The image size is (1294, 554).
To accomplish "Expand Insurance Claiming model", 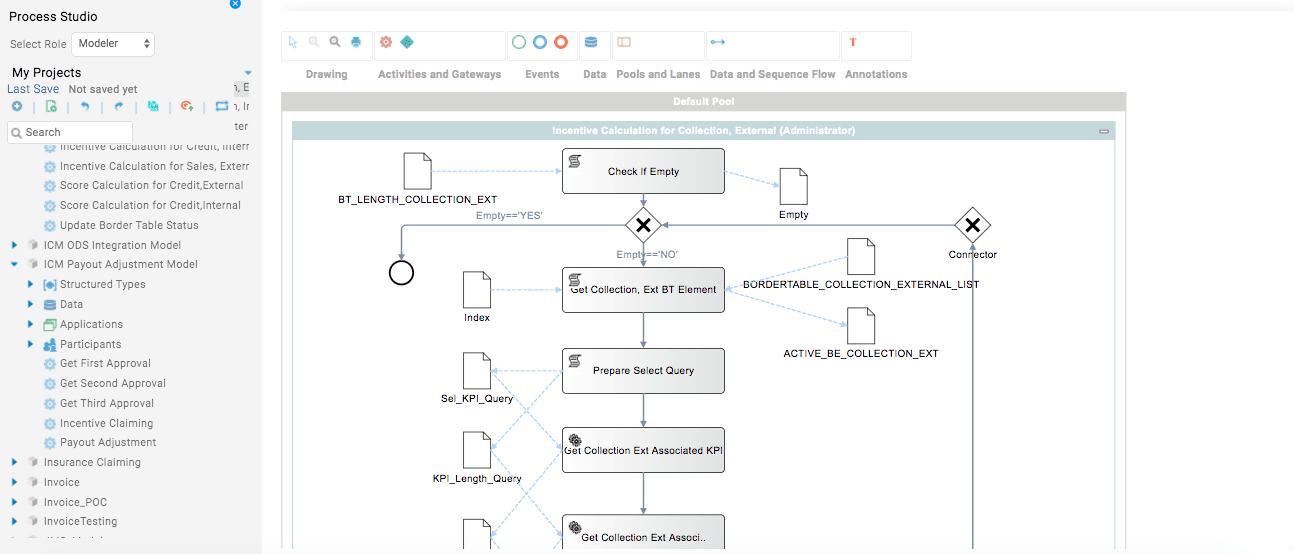I will 14,462.
